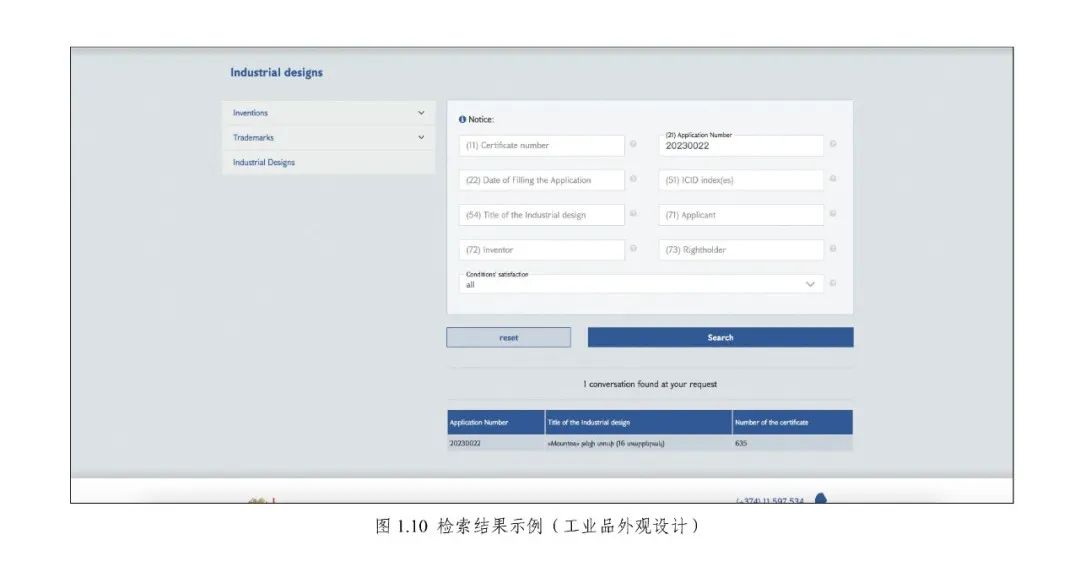Screen dimensions: 1080x579
Task: Click help icon beside Certificate number field
Action: tap(633, 145)
